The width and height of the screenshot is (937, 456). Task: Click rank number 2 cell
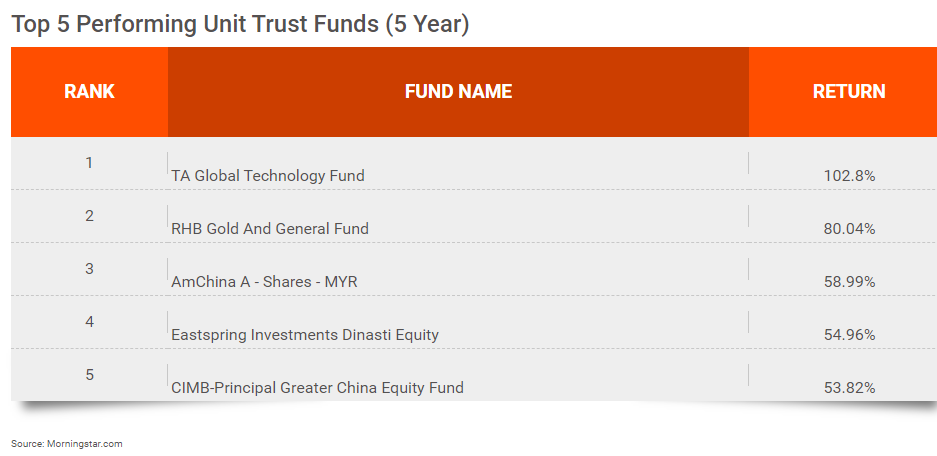[x=89, y=216]
